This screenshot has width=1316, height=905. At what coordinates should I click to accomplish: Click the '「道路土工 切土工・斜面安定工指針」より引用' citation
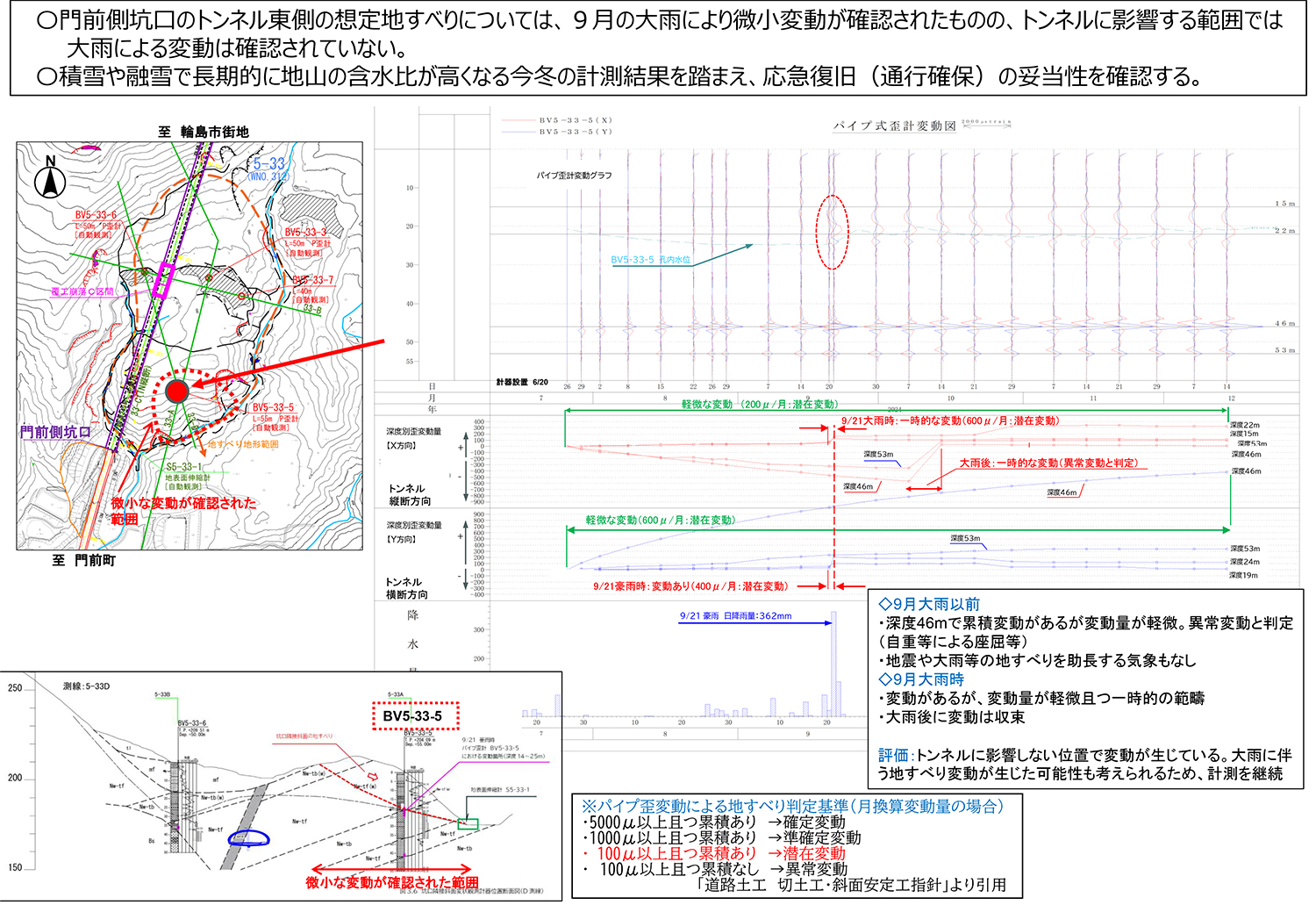point(851,886)
